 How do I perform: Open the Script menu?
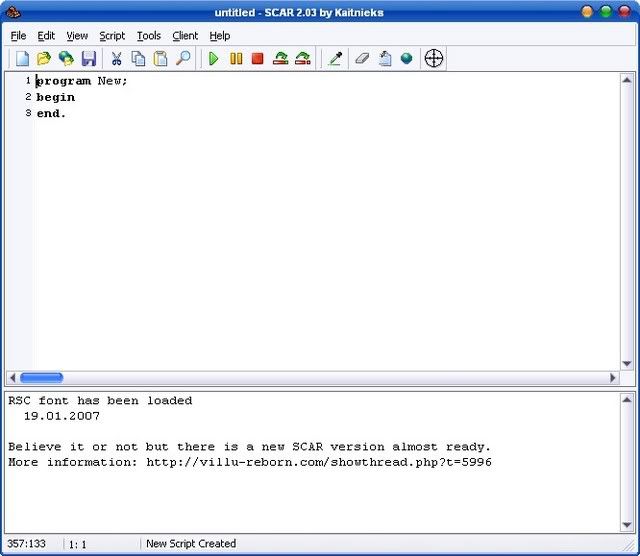pos(112,36)
